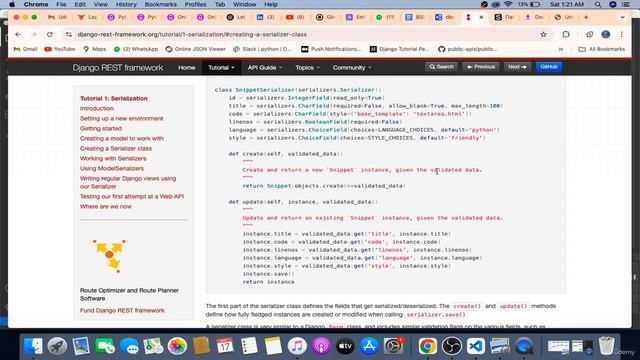The height and width of the screenshot is (360, 640).
Task: Open Launchpad from the Dock
Action: pyautogui.click(x=57, y=346)
